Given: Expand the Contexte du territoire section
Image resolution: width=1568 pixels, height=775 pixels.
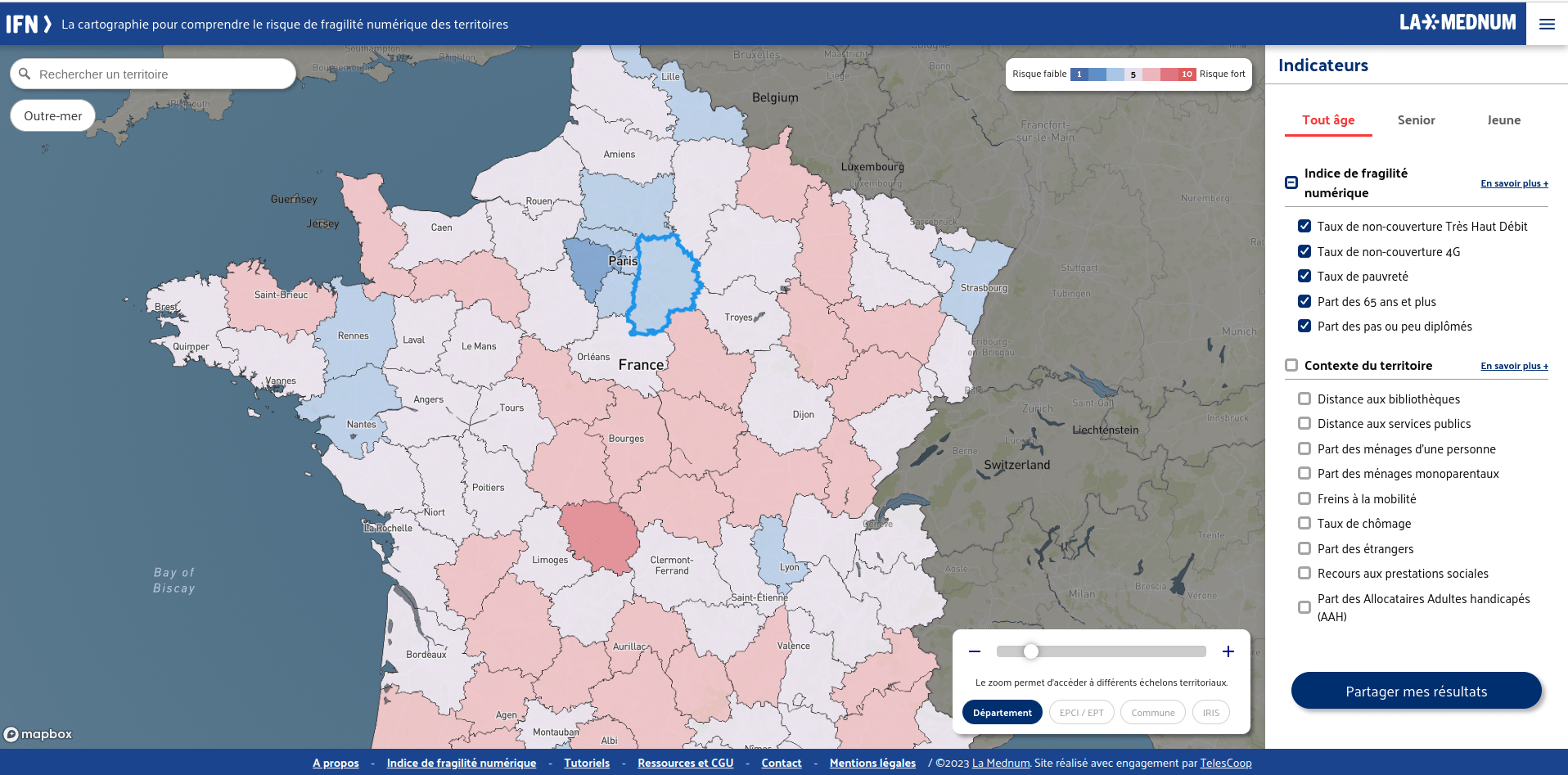Looking at the screenshot, I should pos(1293,365).
